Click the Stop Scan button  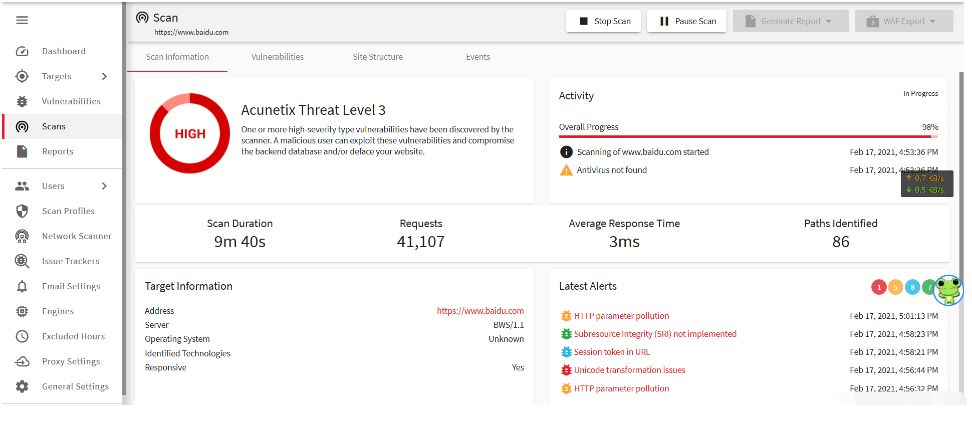[604, 21]
